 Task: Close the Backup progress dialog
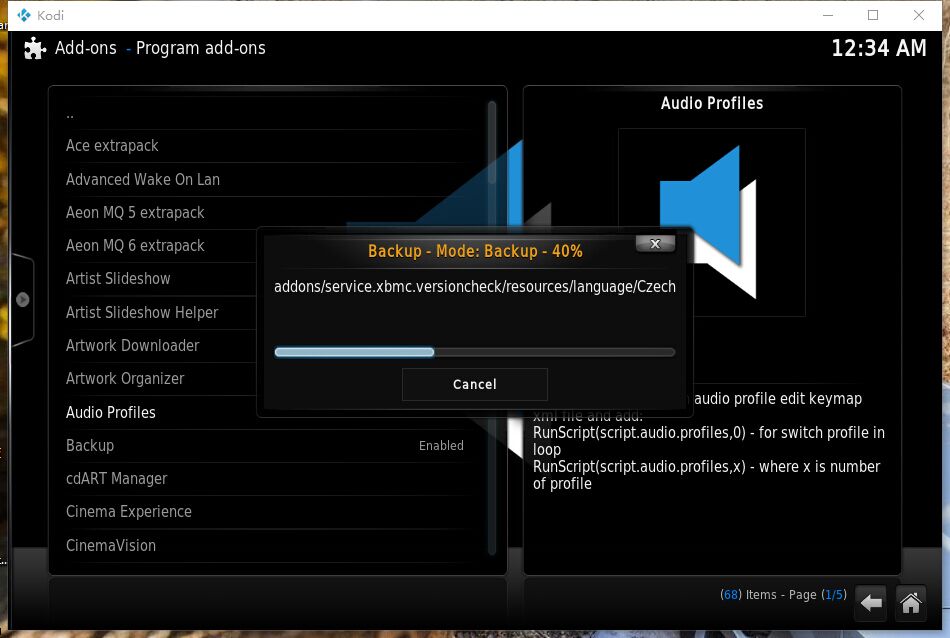click(655, 244)
